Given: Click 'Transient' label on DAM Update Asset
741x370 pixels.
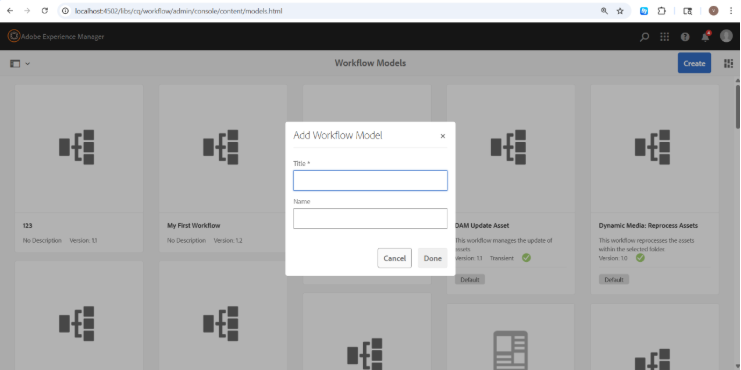Looking at the screenshot, I should coord(501,258).
